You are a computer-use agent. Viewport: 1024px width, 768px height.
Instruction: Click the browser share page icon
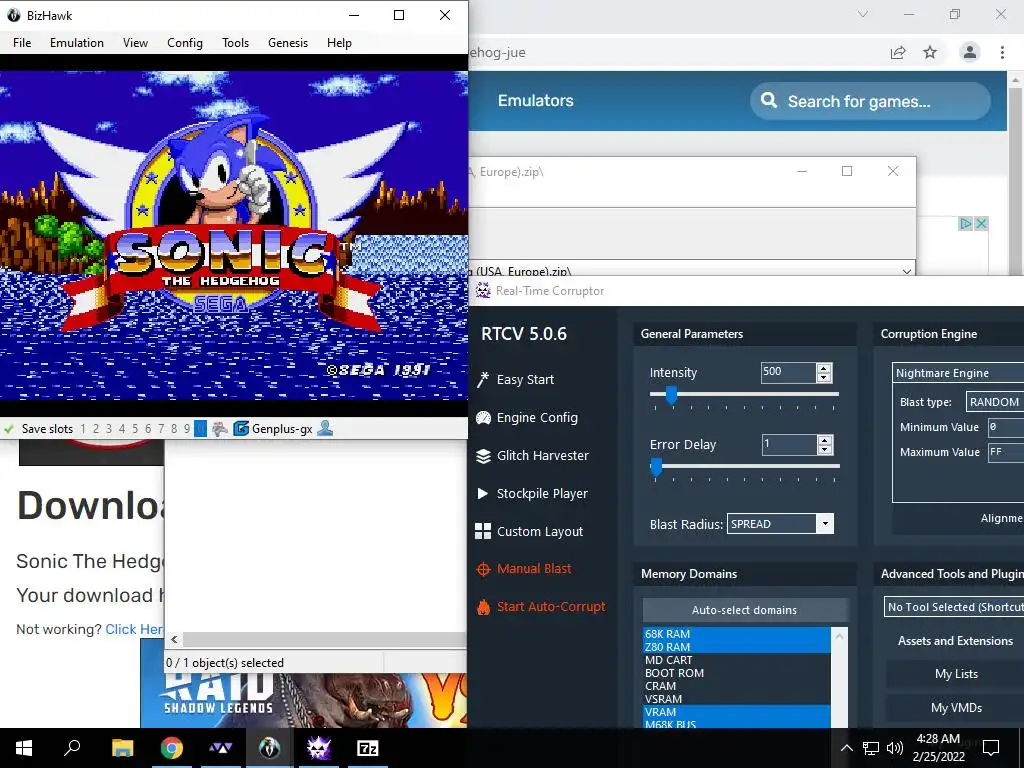pyautogui.click(x=898, y=52)
